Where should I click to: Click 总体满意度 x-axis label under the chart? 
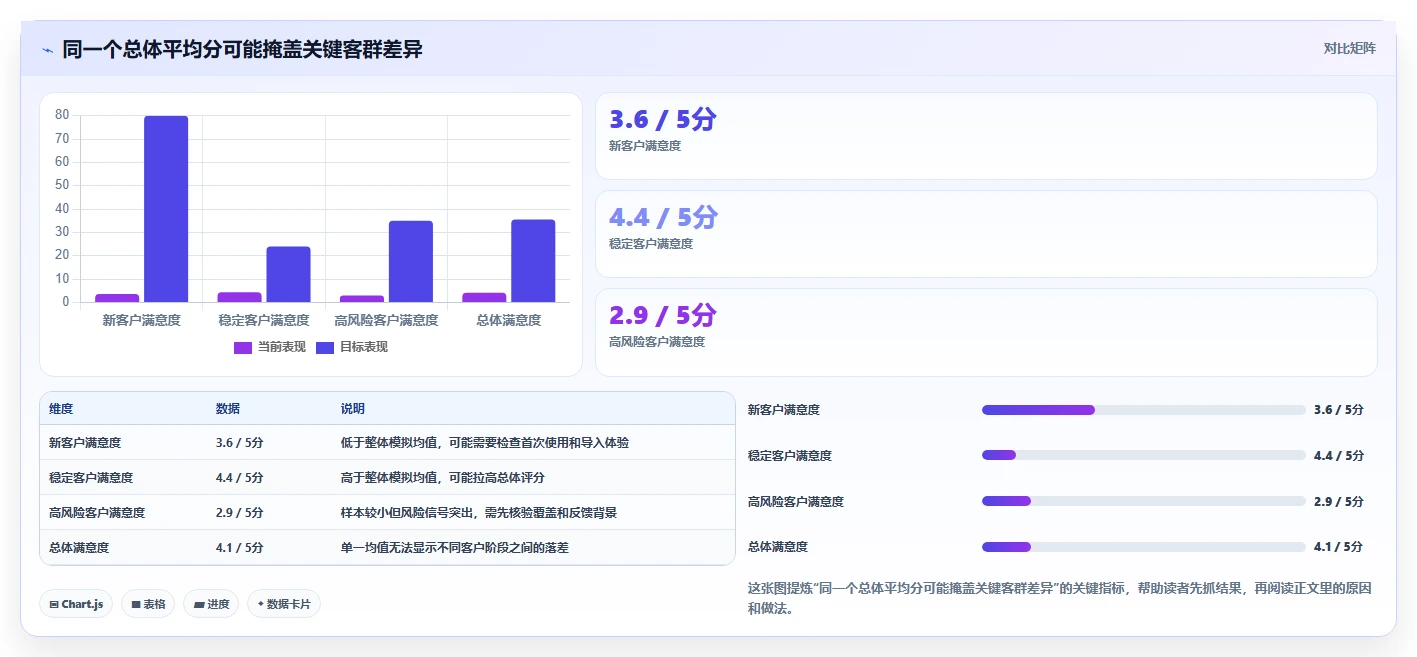[509, 320]
